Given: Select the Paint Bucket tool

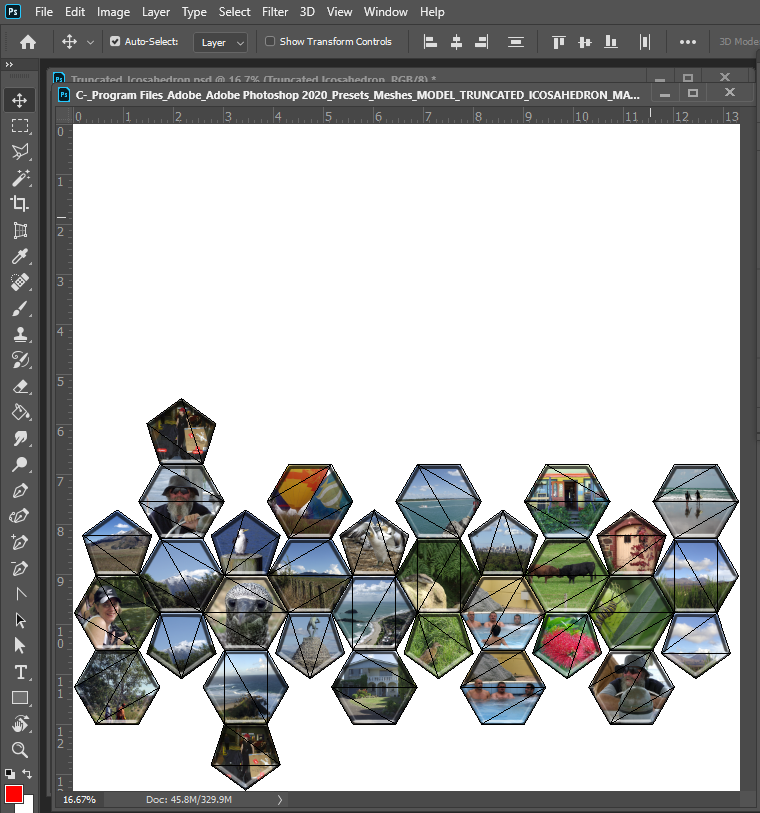Looking at the screenshot, I should (x=20, y=413).
